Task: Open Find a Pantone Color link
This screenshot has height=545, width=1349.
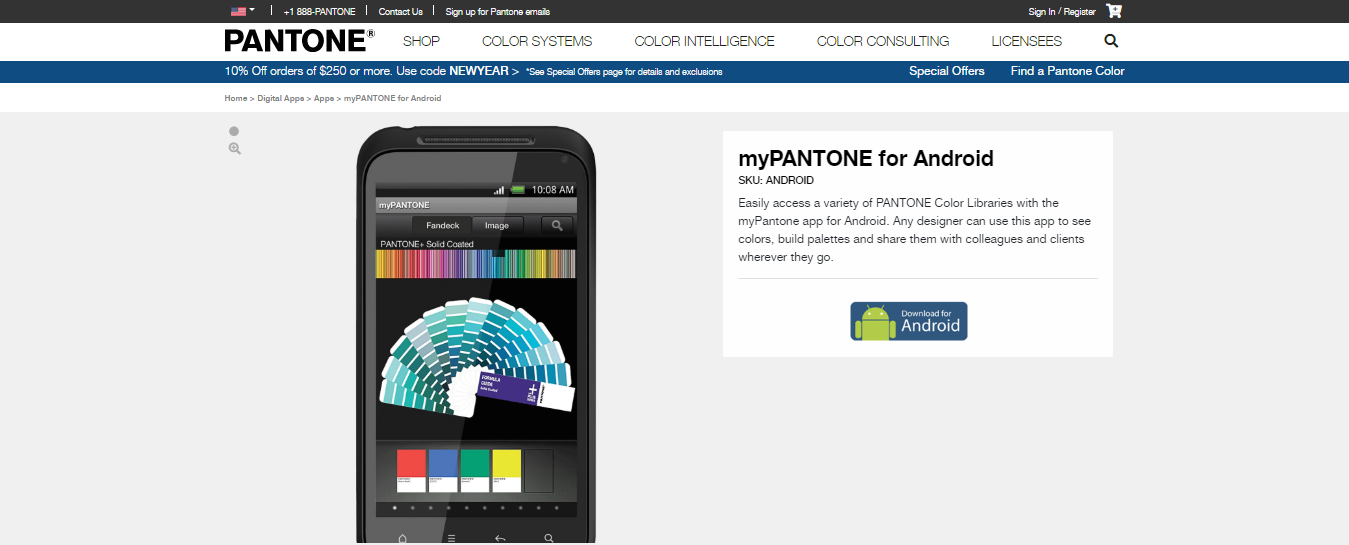Action: (1068, 71)
